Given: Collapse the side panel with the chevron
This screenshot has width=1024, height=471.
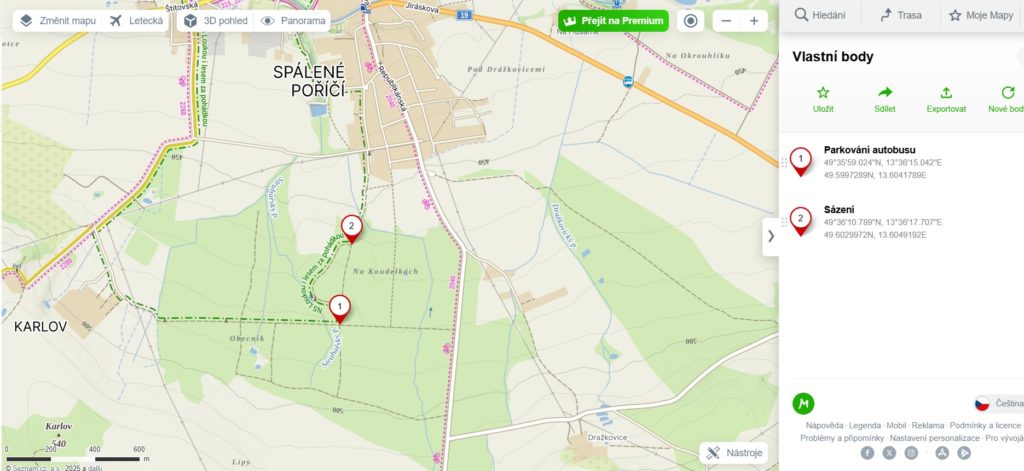Looking at the screenshot, I should [771, 236].
